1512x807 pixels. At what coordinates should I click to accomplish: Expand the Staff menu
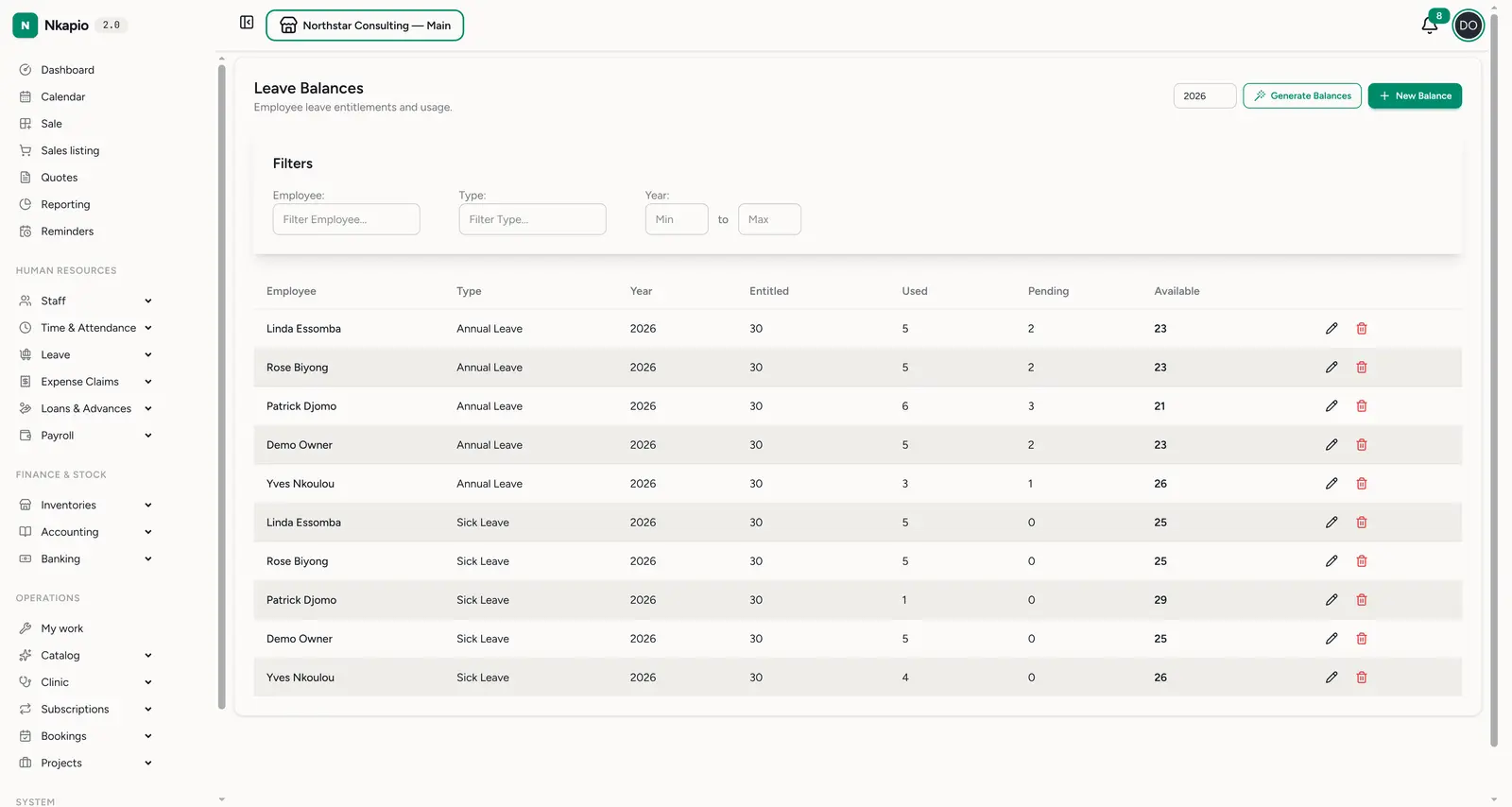[85, 300]
